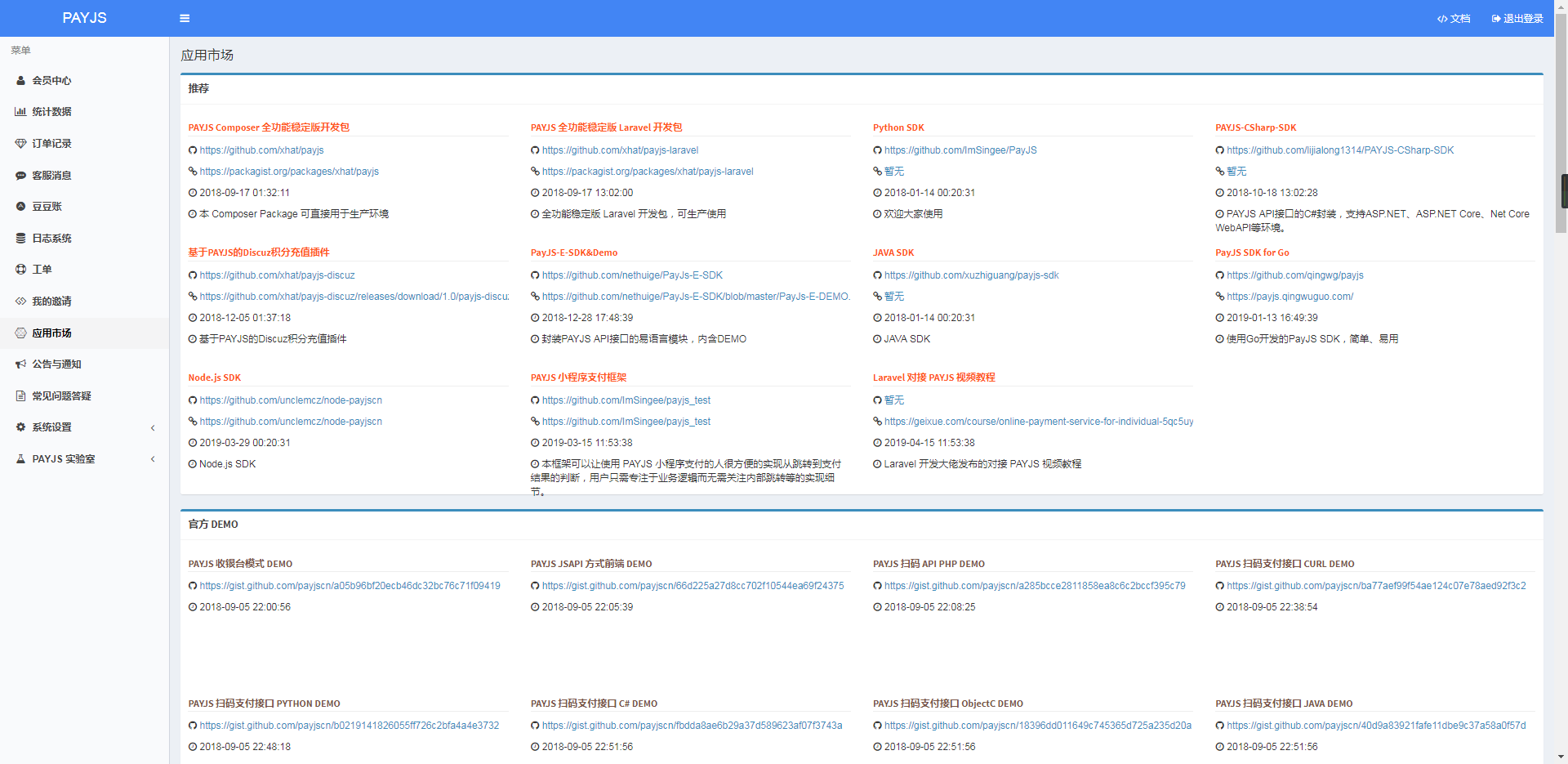
Task: Open 扫码支付接口 PYTHON DEMO gist link
Action: (x=350, y=726)
